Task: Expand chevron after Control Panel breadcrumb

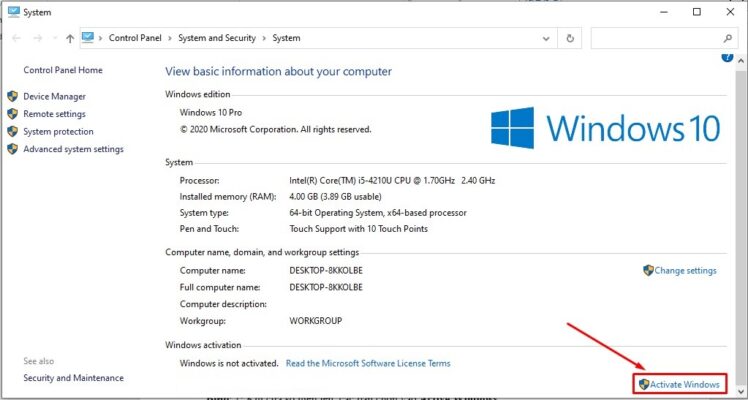Action: (x=170, y=38)
